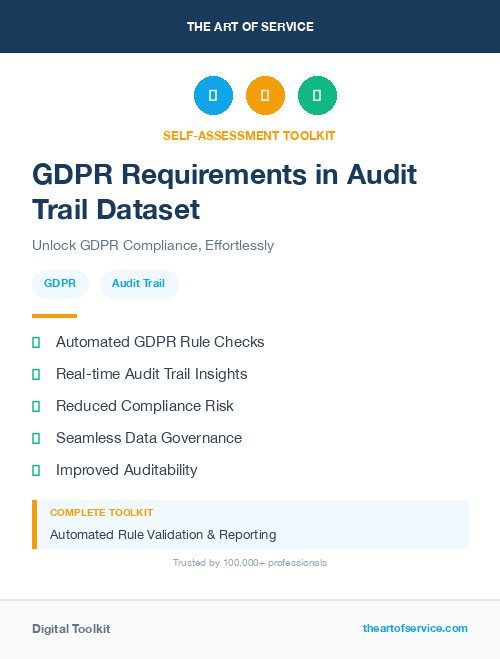
Task: Click checkmark icon beside Reduced Compliance Risk
Action: point(36,406)
